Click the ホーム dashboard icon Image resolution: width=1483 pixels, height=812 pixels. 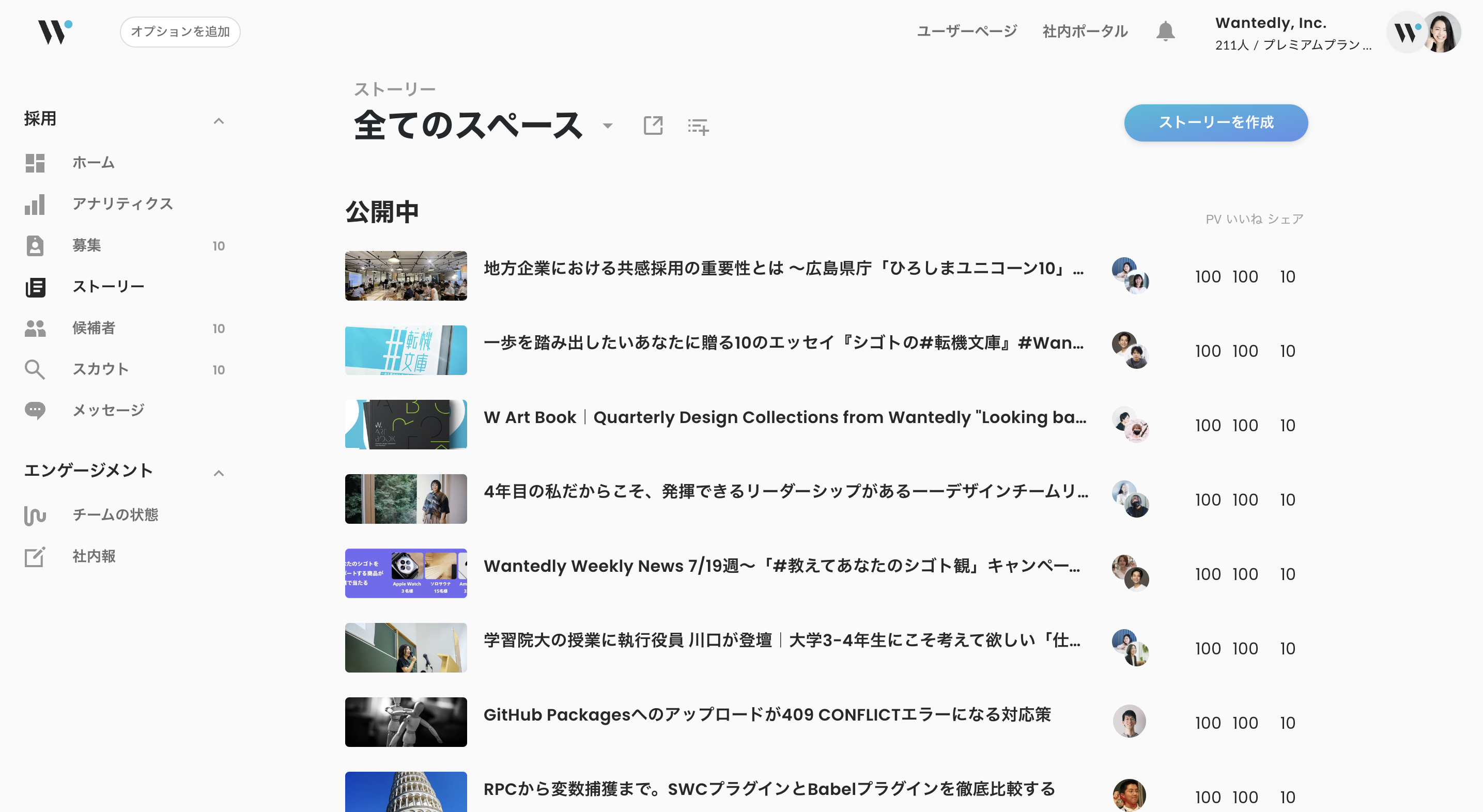(x=35, y=163)
